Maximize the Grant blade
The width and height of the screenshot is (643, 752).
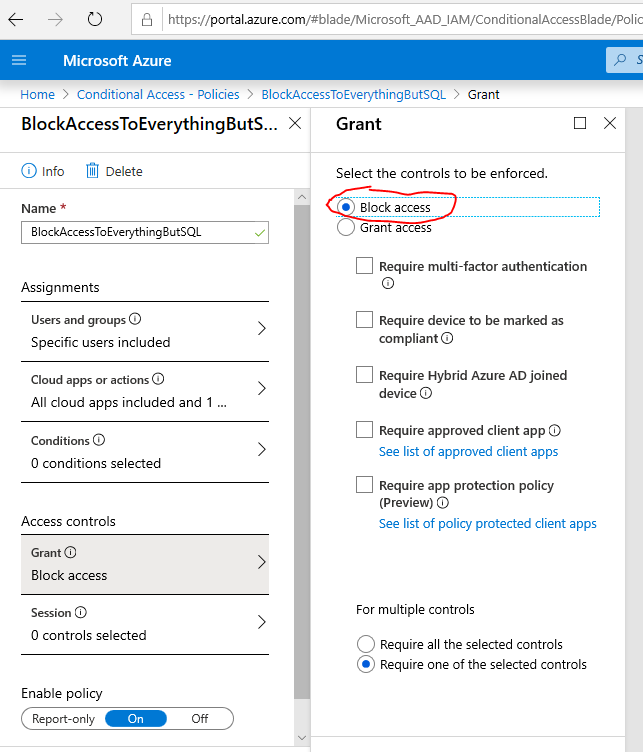click(580, 124)
